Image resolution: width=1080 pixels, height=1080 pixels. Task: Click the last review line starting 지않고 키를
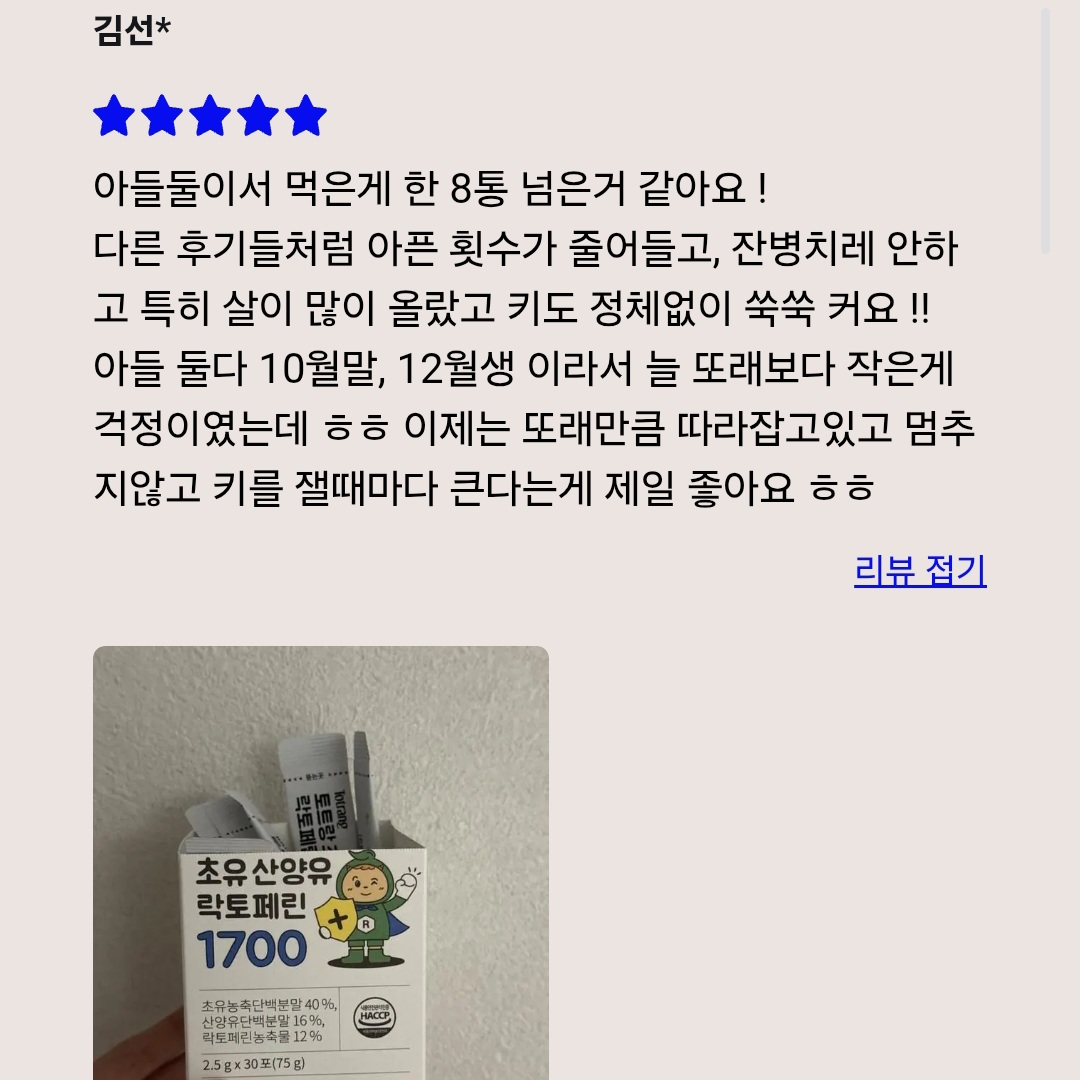[x=484, y=488]
